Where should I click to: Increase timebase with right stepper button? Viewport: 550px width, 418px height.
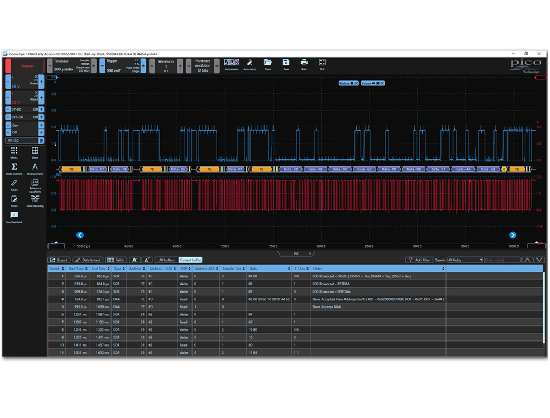(x=94, y=66)
